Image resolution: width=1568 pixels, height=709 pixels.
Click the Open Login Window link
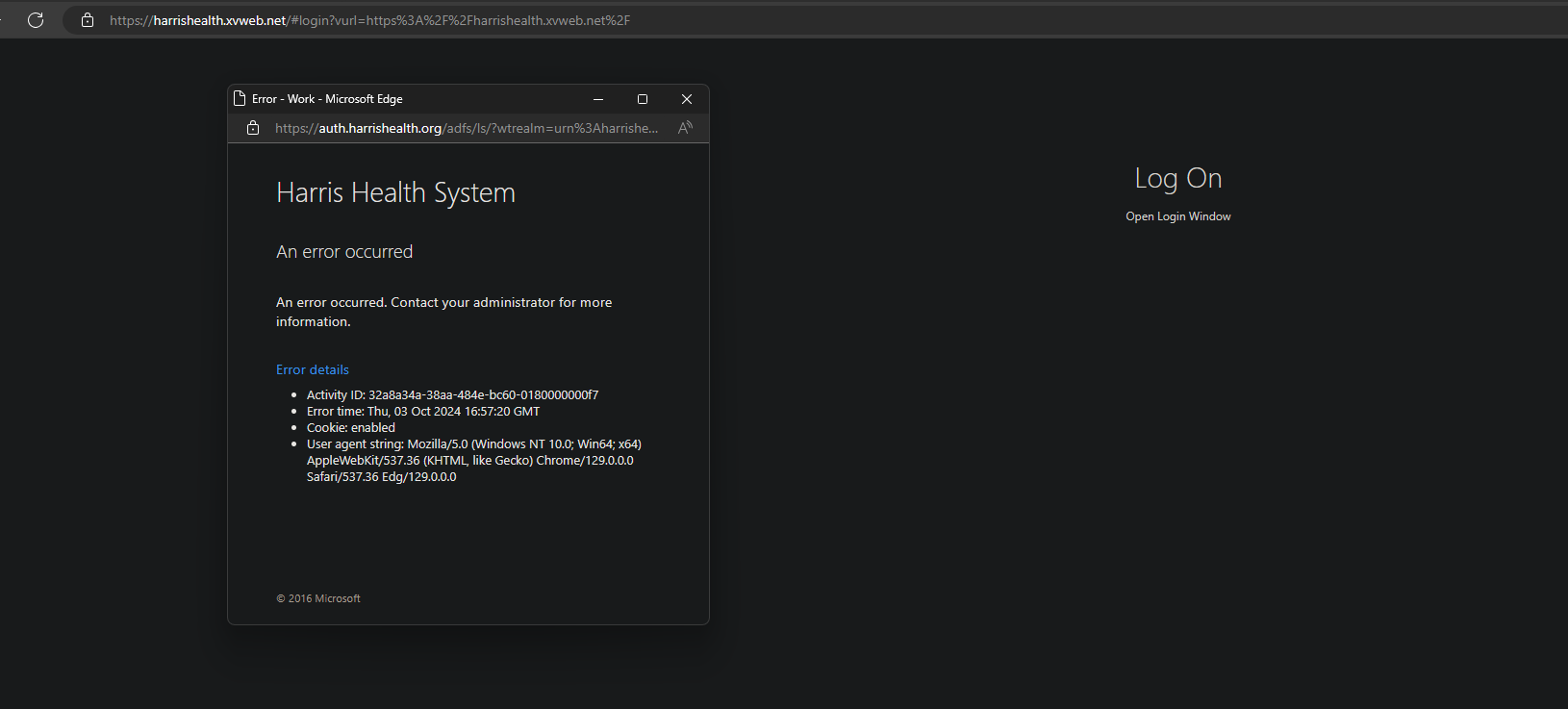tap(1178, 216)
